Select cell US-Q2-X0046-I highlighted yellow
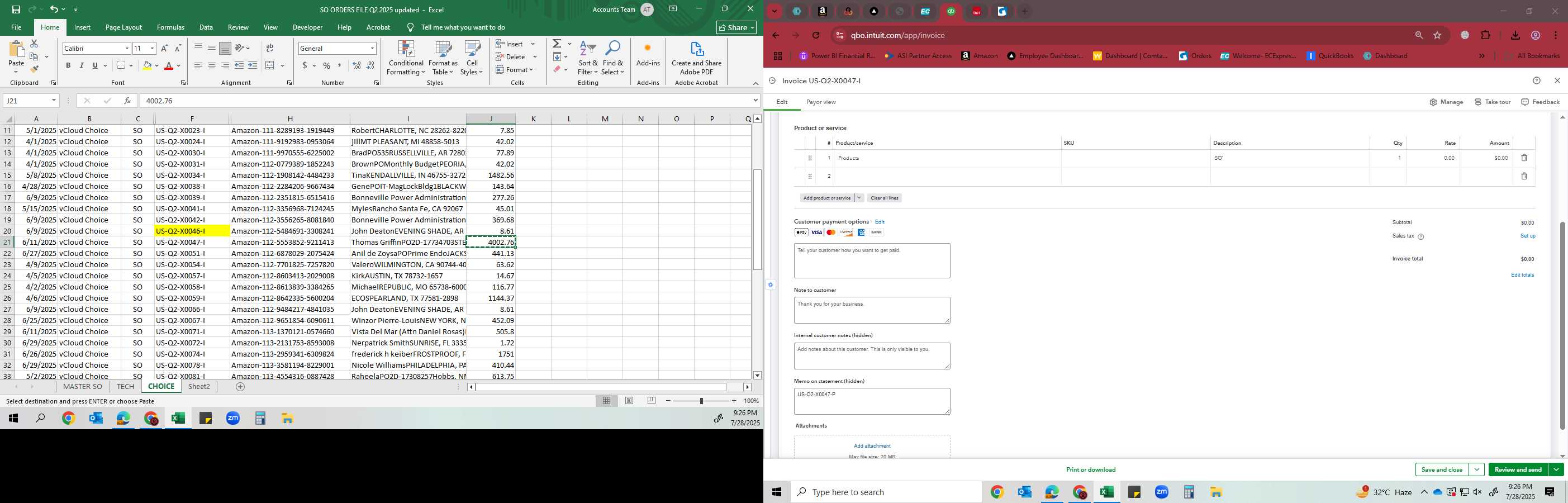Image resolution: width=1568 pixels, height=503 pixels. 192,231
